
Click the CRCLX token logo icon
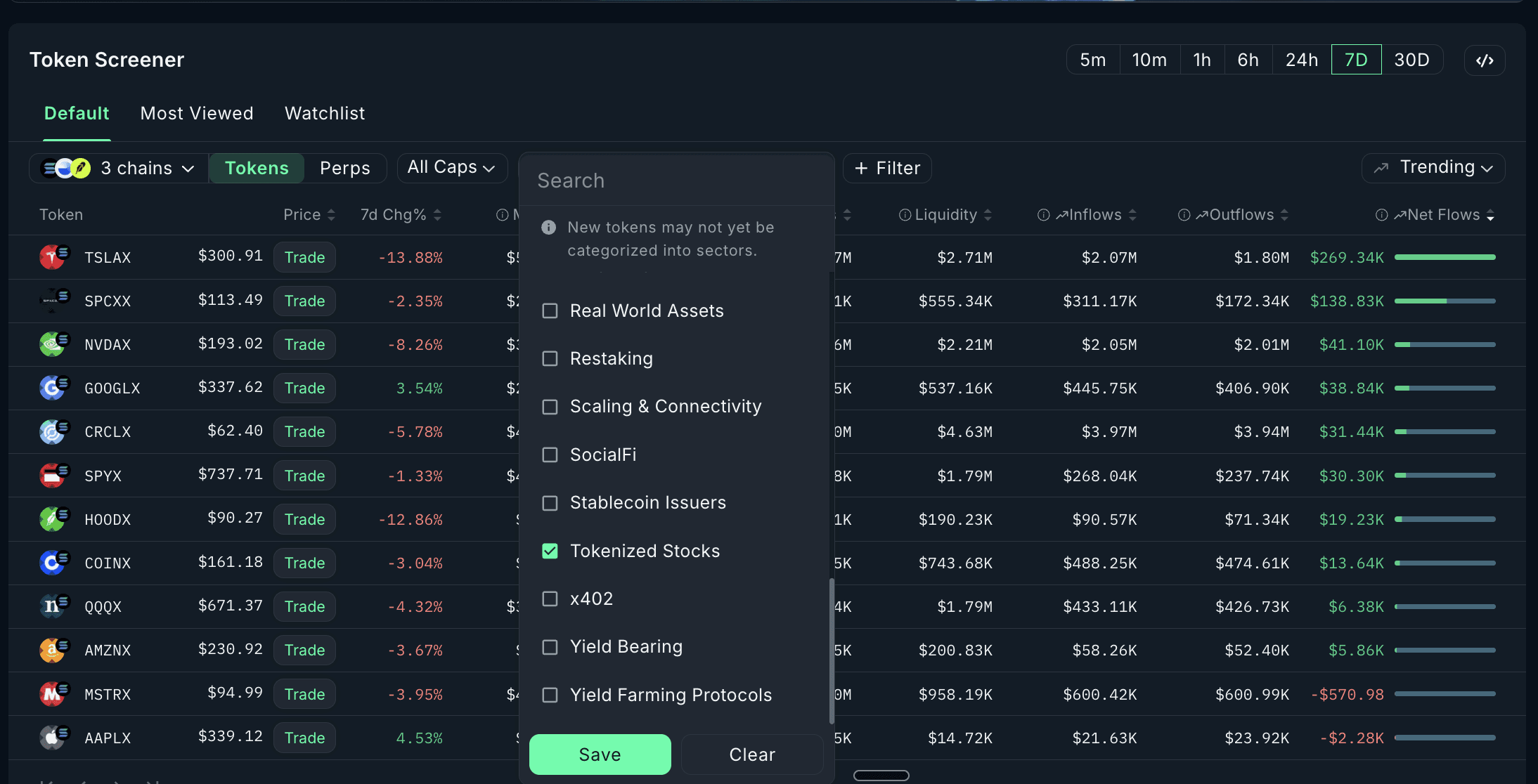[53, 431]
